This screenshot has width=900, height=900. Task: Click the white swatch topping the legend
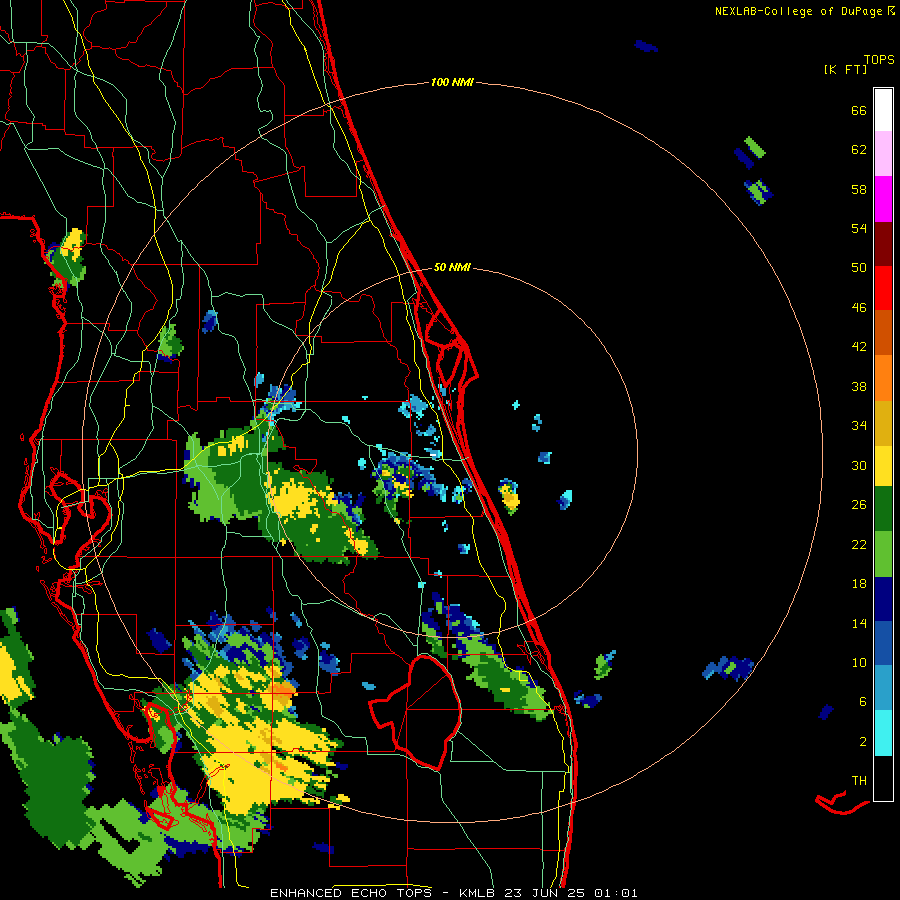point(883,110)
